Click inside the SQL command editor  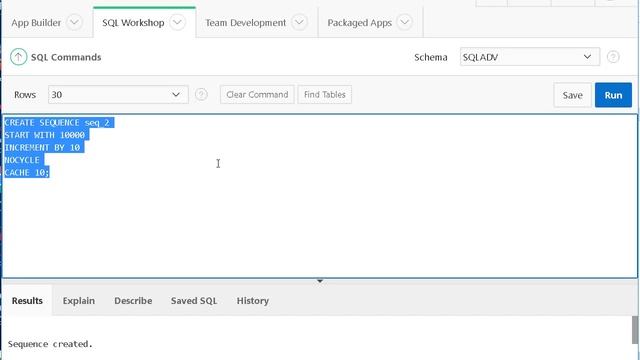click(320, 196)
